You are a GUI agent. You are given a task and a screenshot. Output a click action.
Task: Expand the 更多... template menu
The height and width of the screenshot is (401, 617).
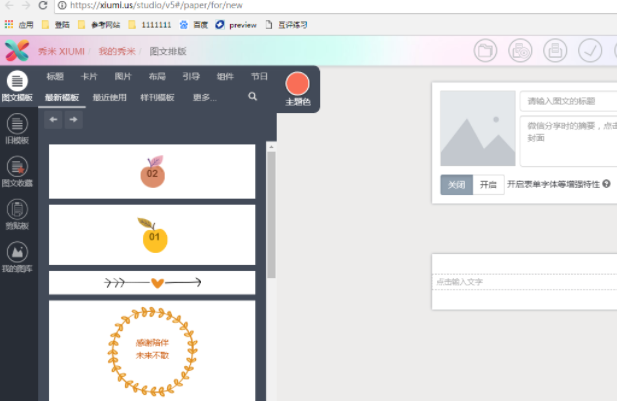point(205,97)
